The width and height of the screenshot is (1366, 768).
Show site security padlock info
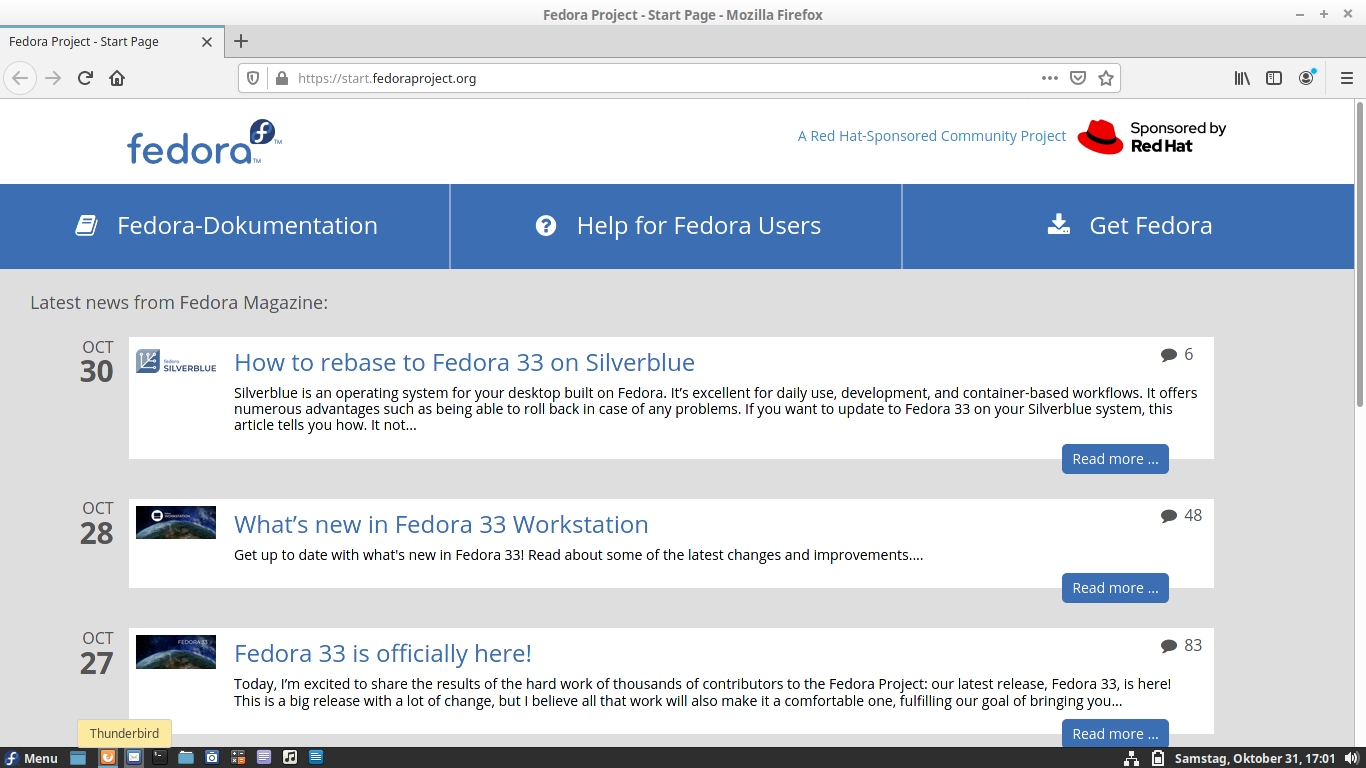tap(281, 78)
